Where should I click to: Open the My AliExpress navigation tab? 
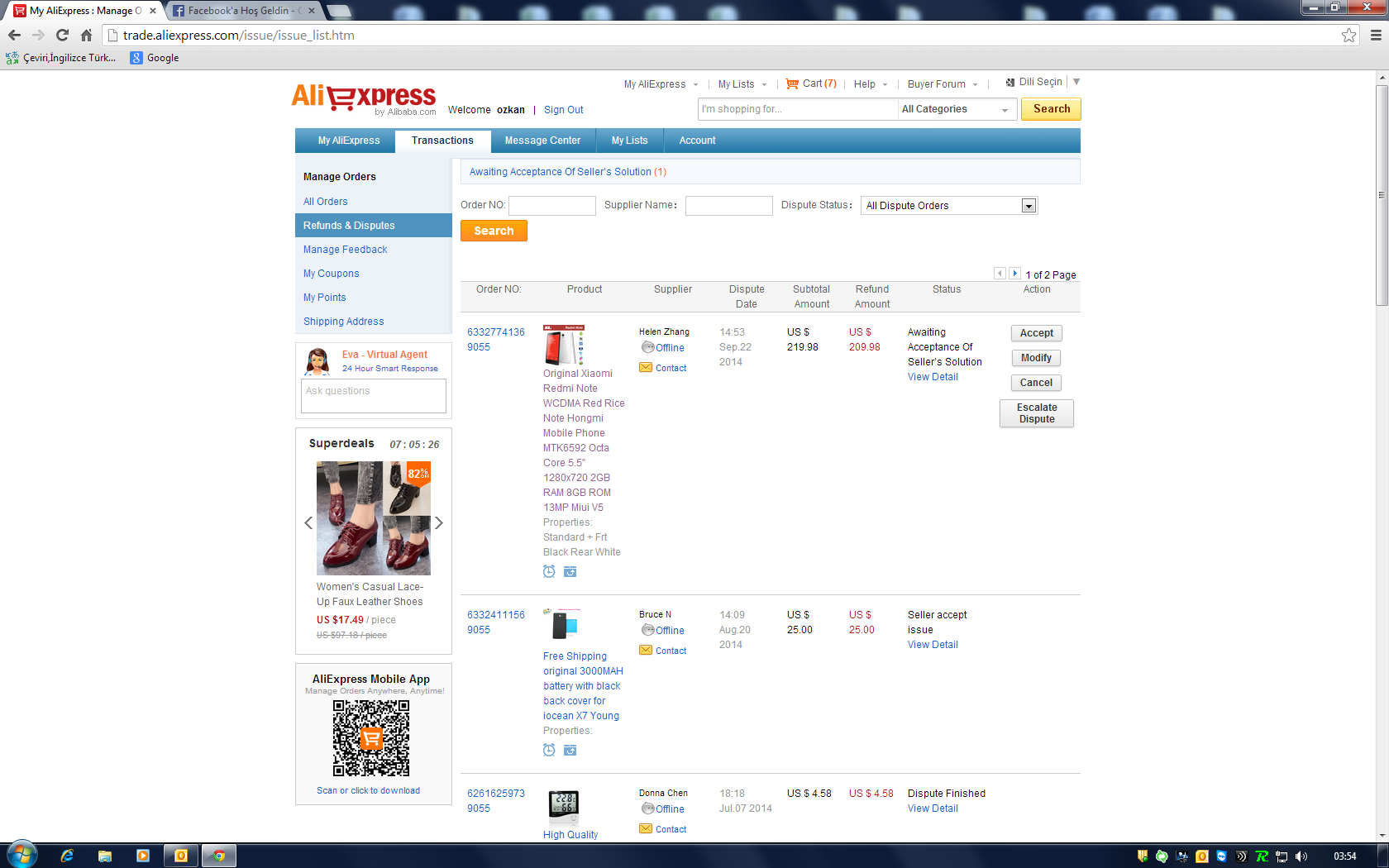(349, 141)
